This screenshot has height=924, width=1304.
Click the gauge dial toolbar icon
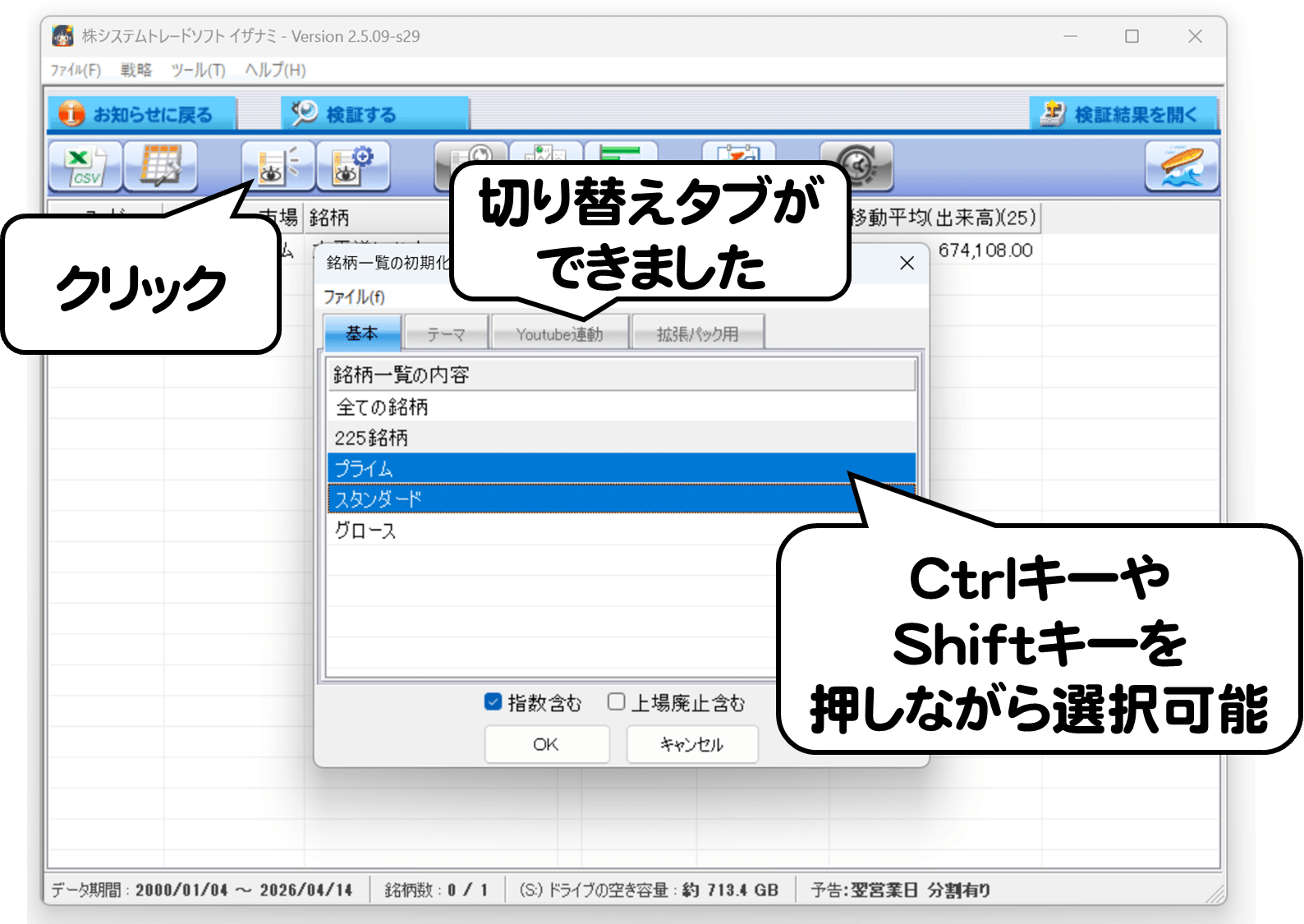click(x=856, y=164)
